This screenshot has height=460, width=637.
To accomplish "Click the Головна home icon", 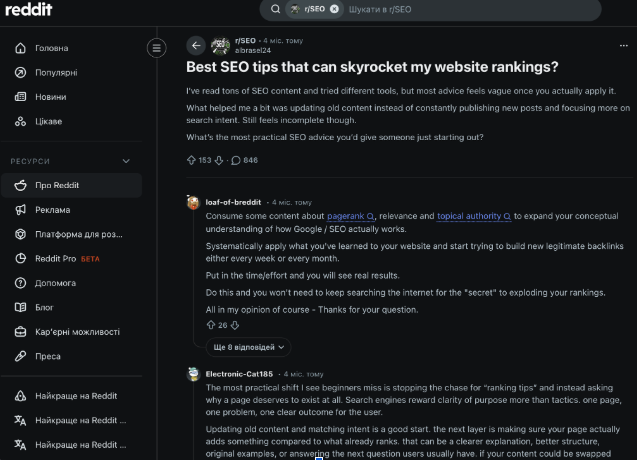I will [20, 48].
